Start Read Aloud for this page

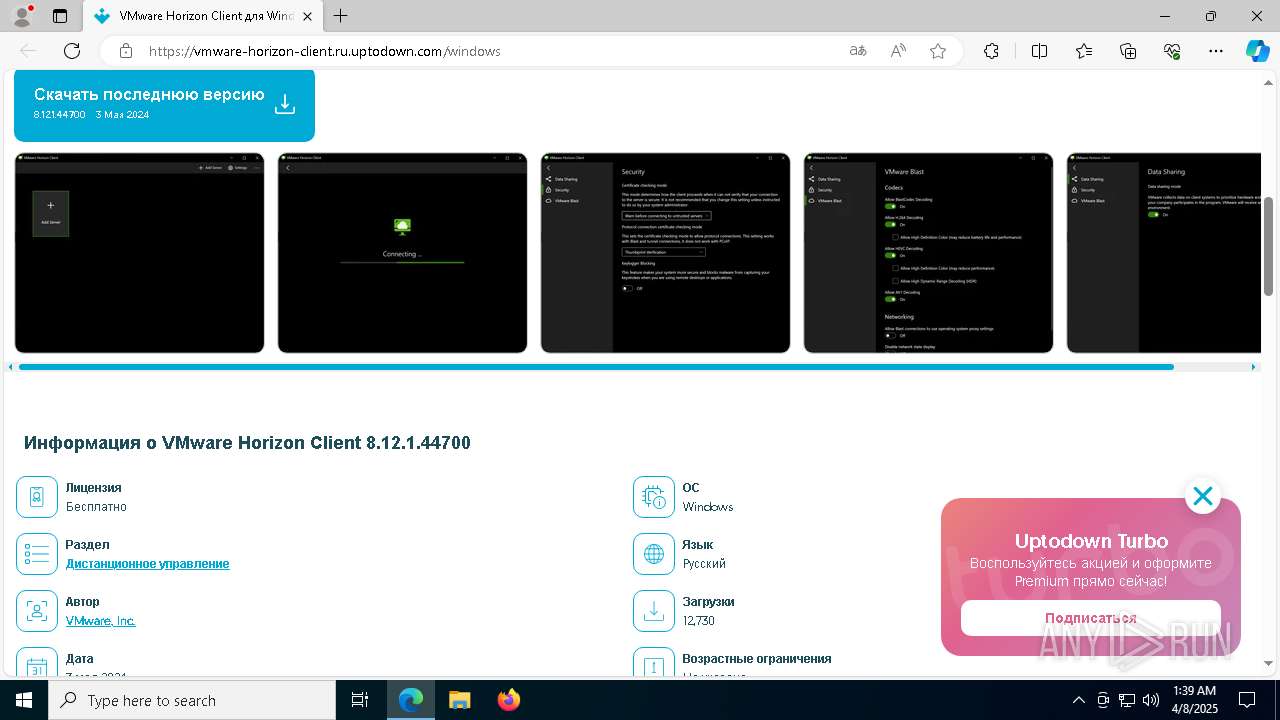point(898,51)
